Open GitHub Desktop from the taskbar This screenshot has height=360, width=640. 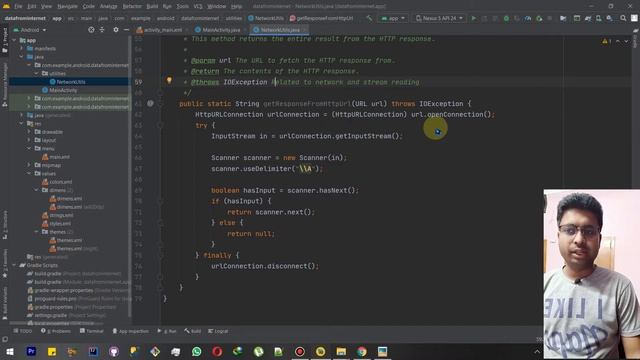tap(114, 351)
